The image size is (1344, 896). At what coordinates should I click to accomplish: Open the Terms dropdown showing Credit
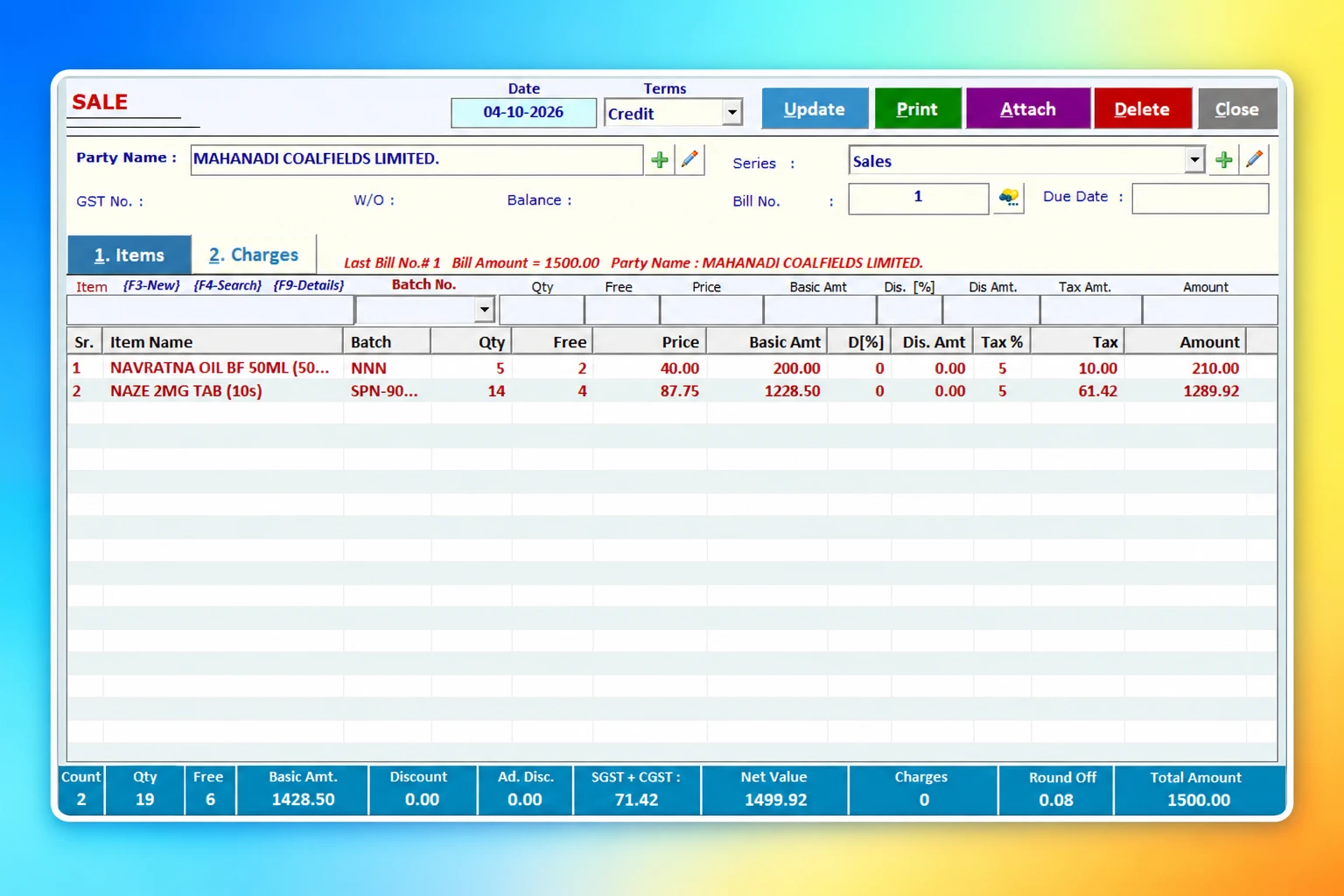[x=732, y=113]
